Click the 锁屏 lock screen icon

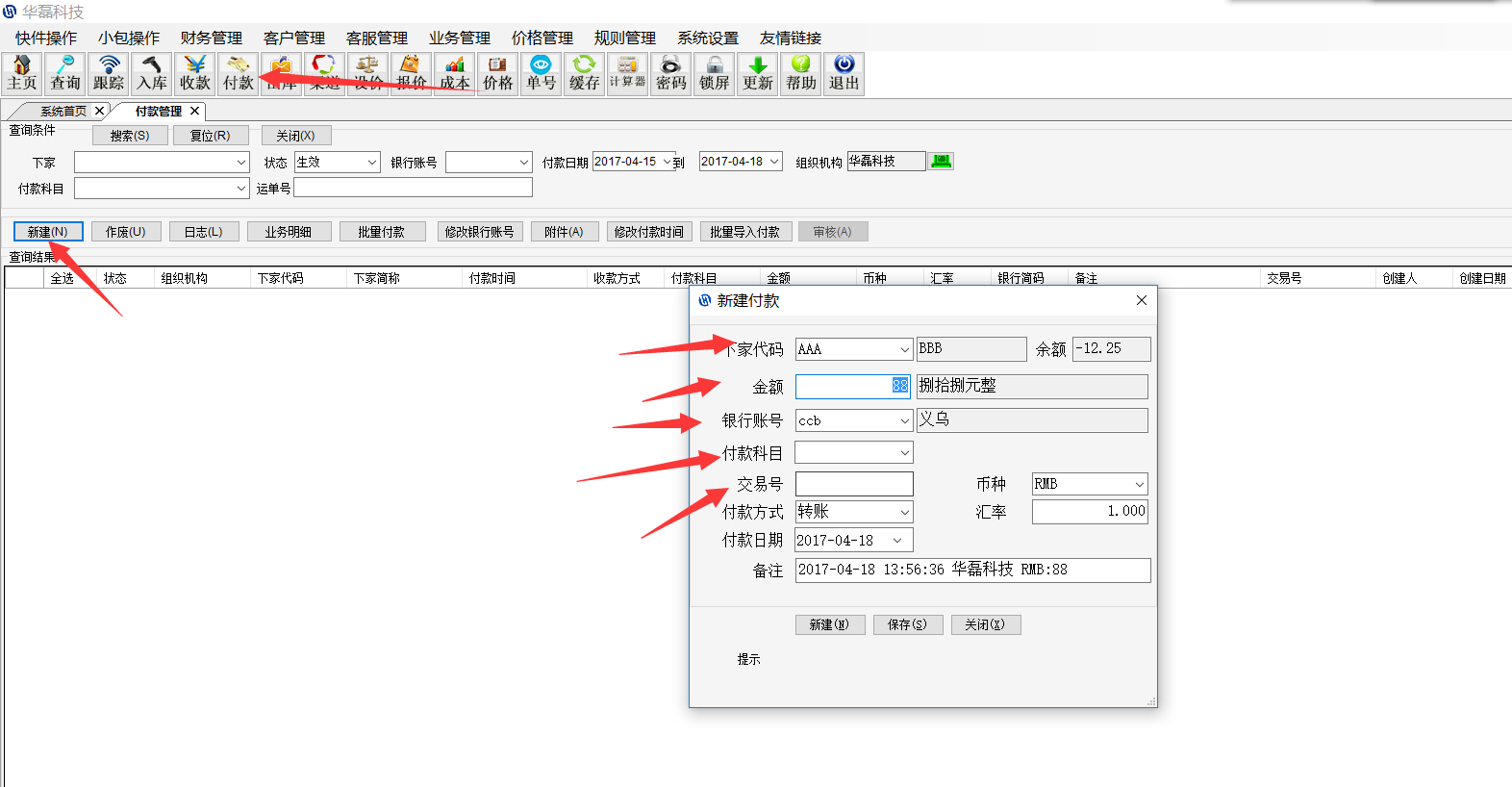714,73
